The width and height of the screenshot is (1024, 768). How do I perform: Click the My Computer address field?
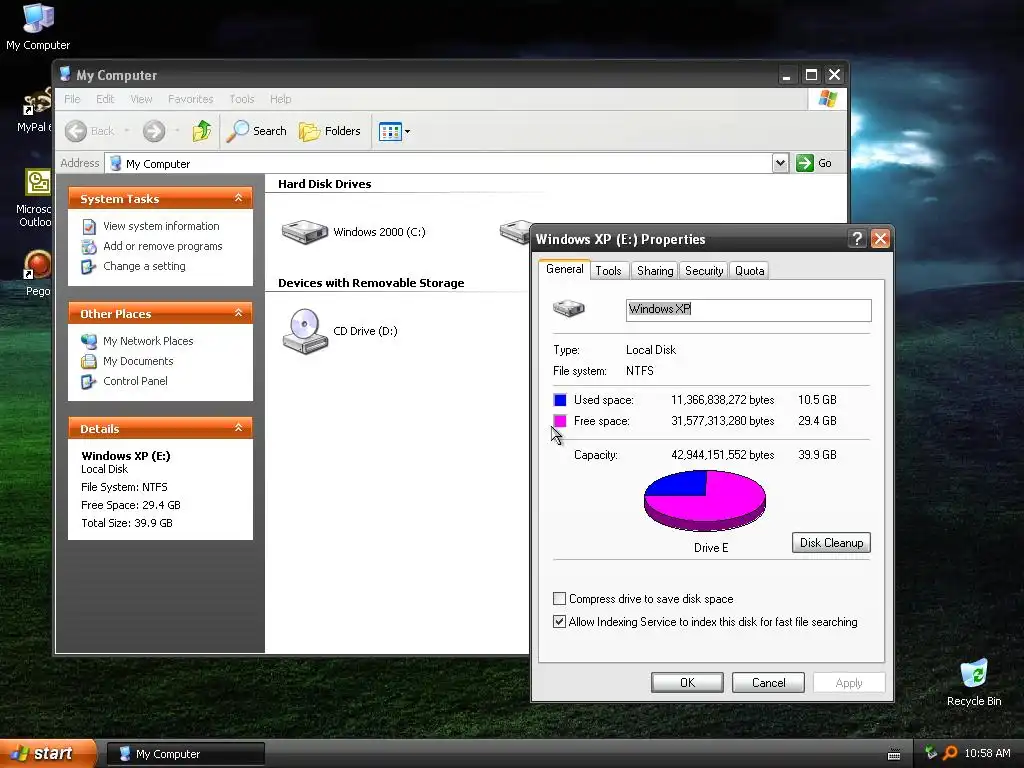[438, 163]
